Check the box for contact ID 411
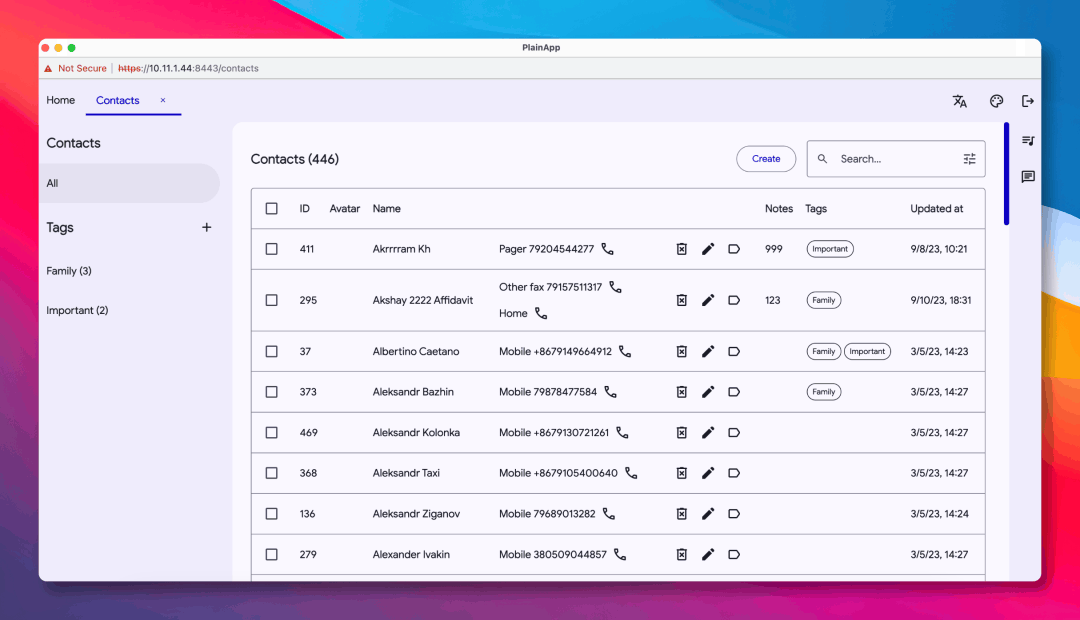The width and height of the screenshot is (1080, 620). pyautogui.click(x=272, y=249)
